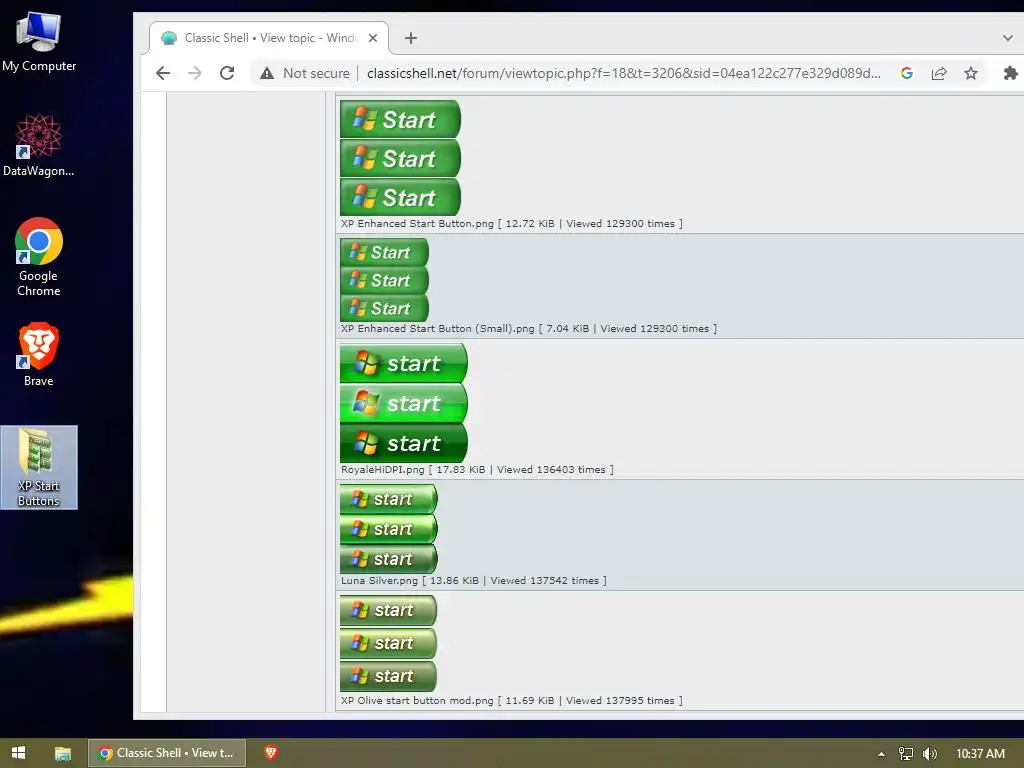This screenshot has width=1024, height=768.
Task: Open XP Enhanced Start Button image
Action: pyautogui.click(x=400, y=158)
